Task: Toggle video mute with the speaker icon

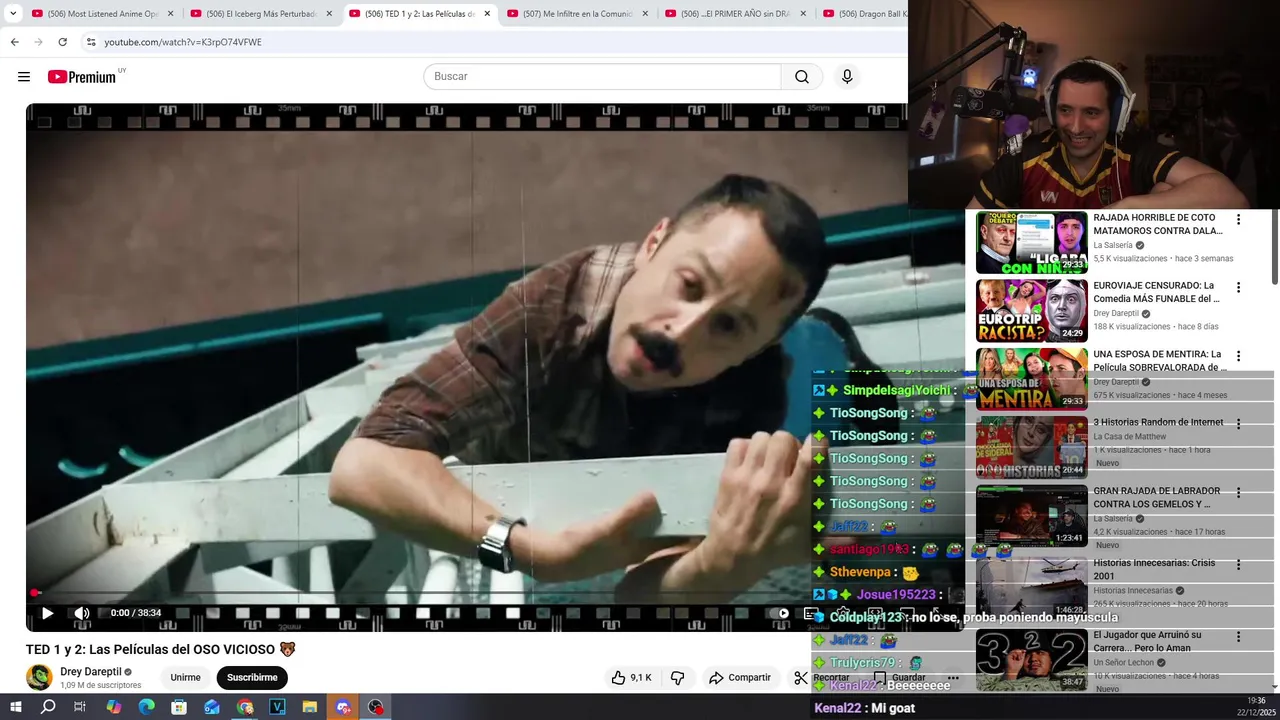Action: click(x=82, y=613)
